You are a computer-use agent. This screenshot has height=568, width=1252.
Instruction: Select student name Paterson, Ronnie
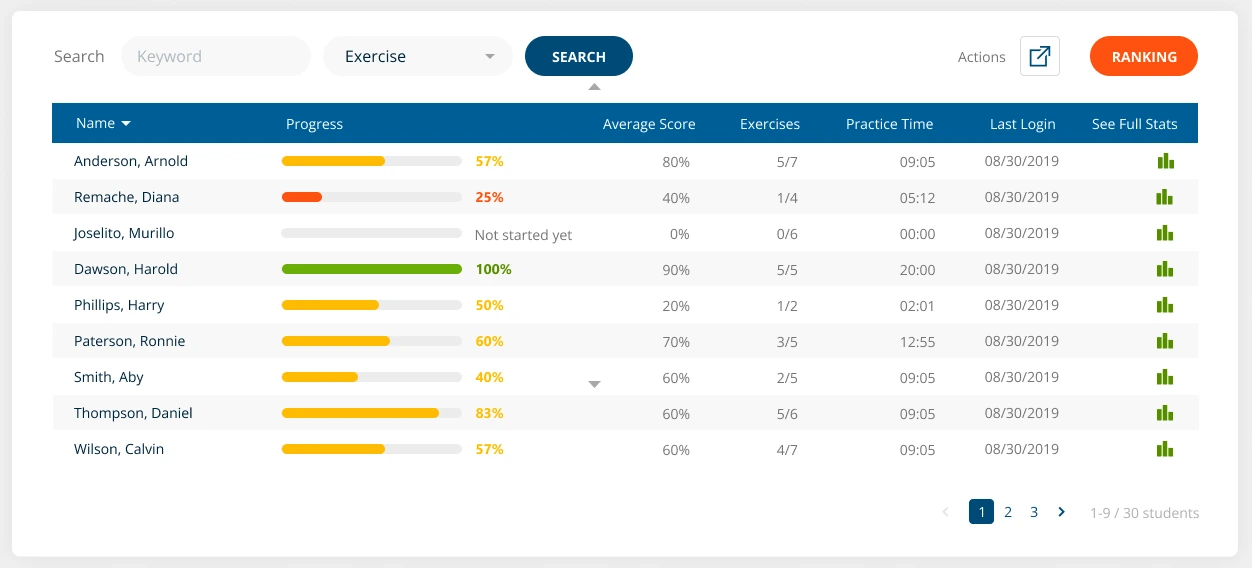coord(130,341)
